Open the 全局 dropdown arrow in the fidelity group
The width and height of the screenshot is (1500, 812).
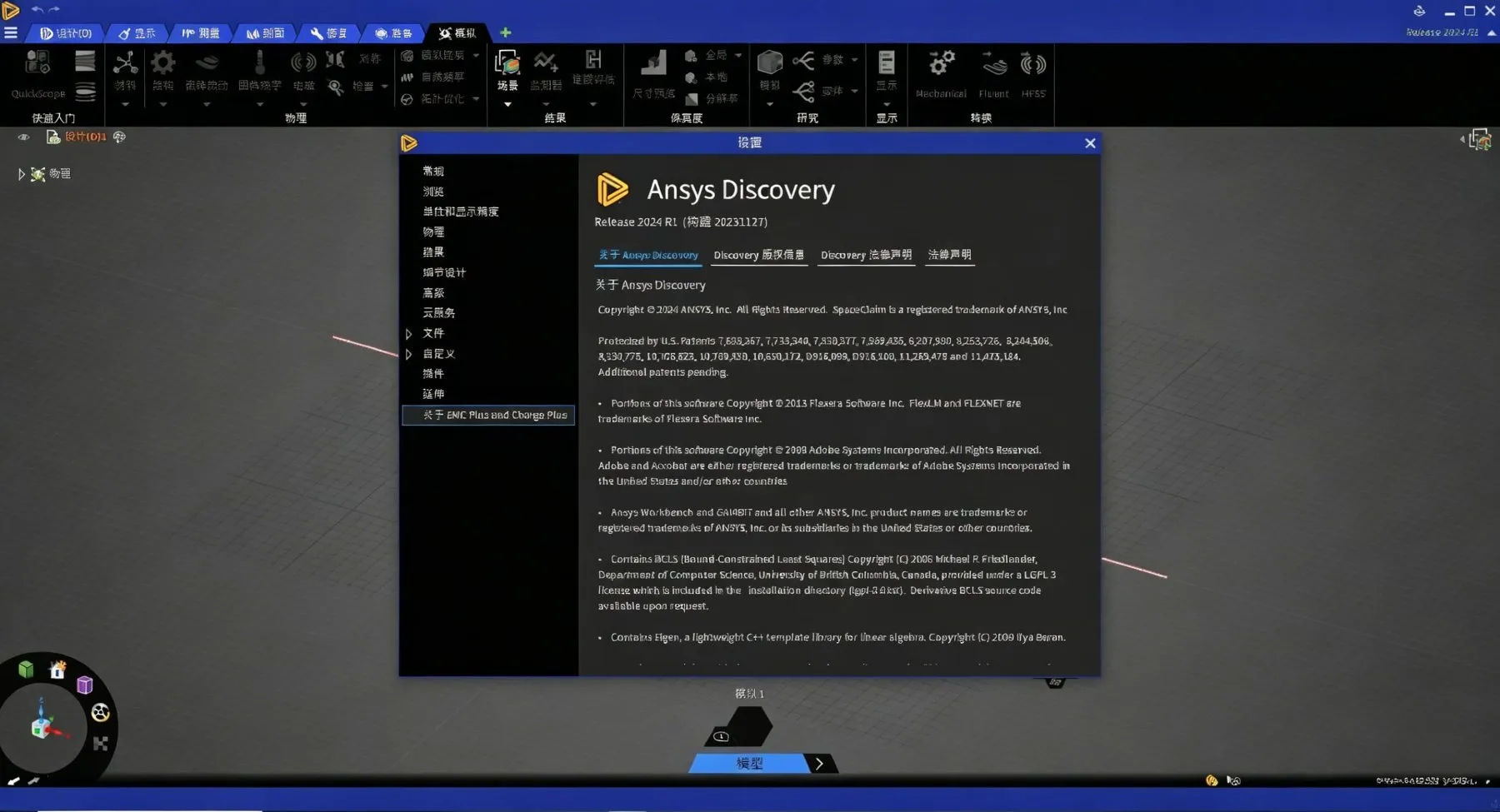tap(738, 56)
